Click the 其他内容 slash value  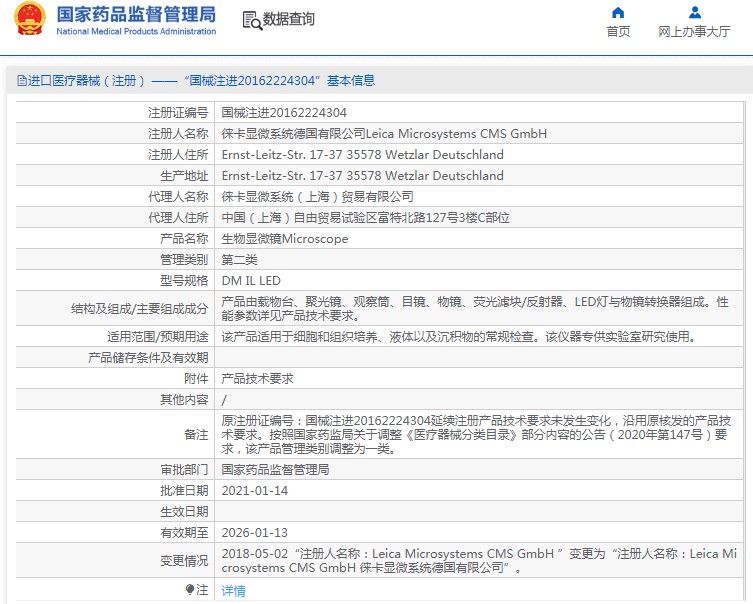224,400
